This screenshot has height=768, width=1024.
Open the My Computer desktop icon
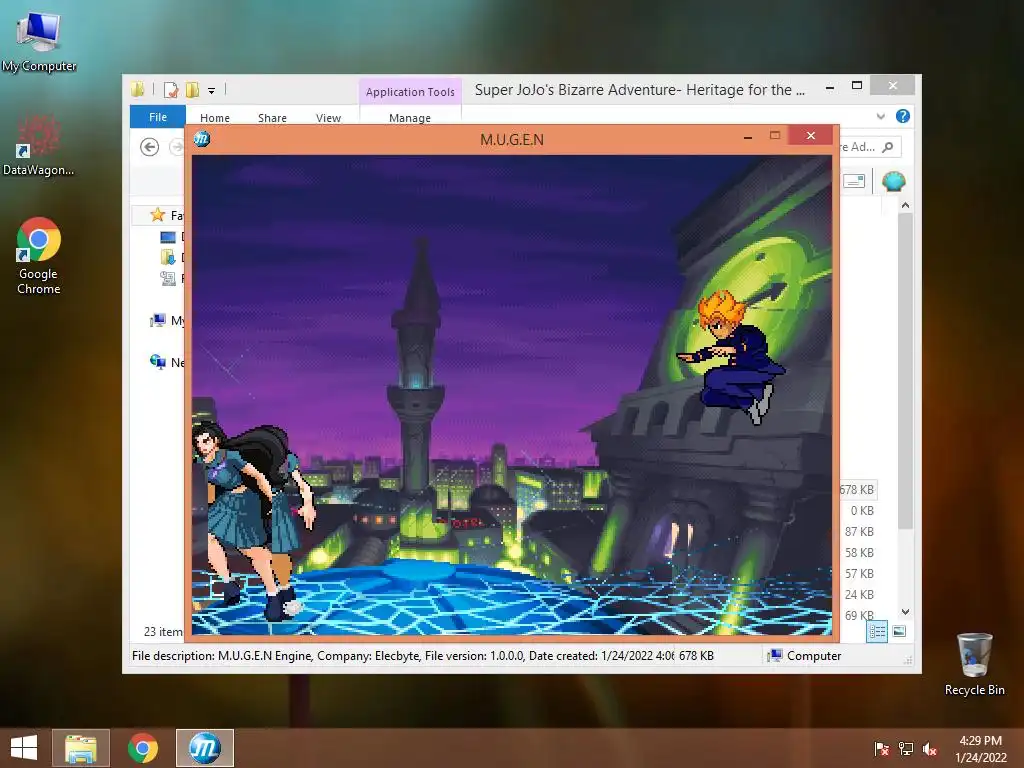pos(39,42)
